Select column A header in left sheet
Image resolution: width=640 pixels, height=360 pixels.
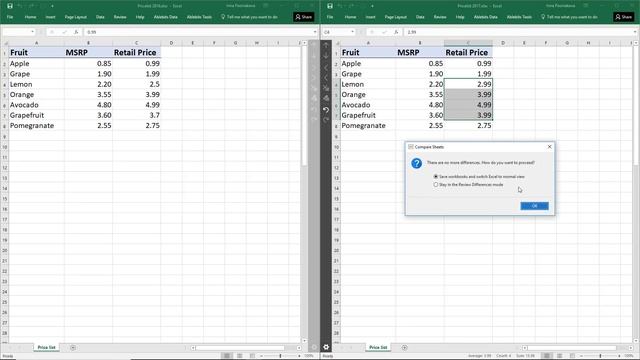pyautogui.click(x=36, y=43)
